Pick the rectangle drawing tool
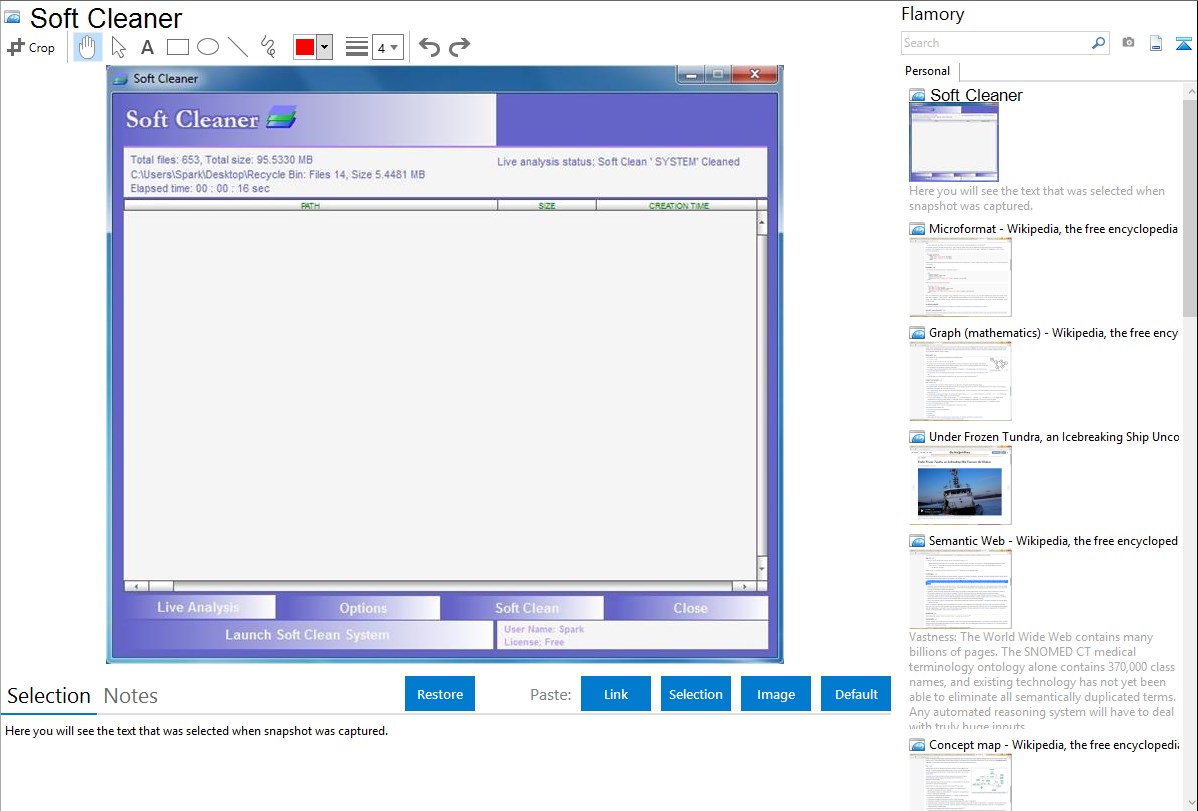 coord(178,47)
